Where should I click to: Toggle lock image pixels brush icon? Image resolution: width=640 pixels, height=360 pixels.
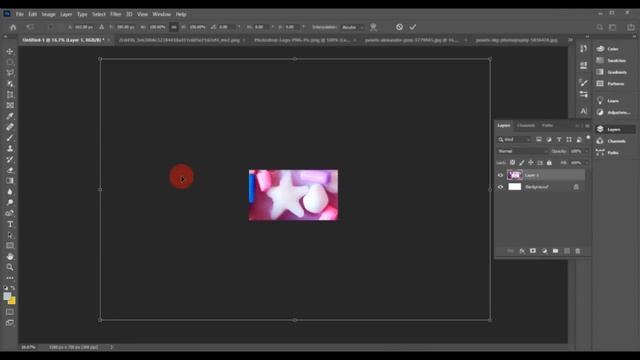pyautogui.click(x=522, y=163)
